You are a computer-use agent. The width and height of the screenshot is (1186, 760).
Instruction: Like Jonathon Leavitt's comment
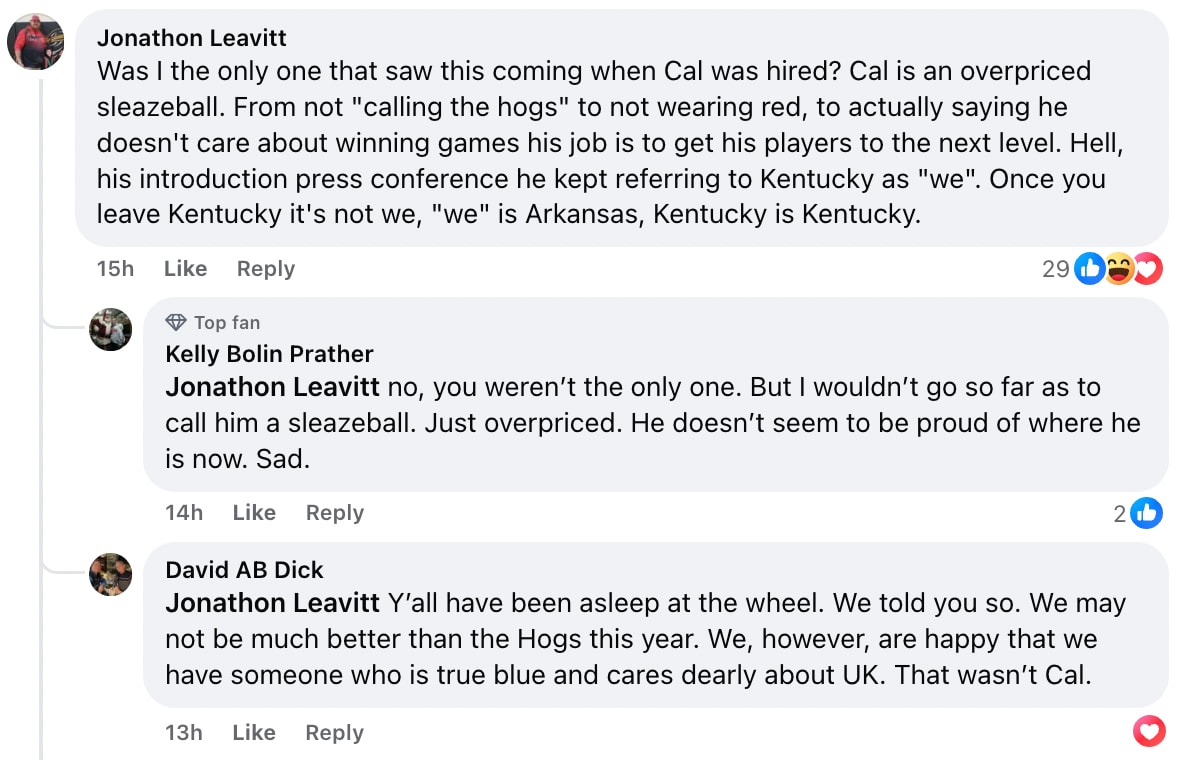[185, 268]
